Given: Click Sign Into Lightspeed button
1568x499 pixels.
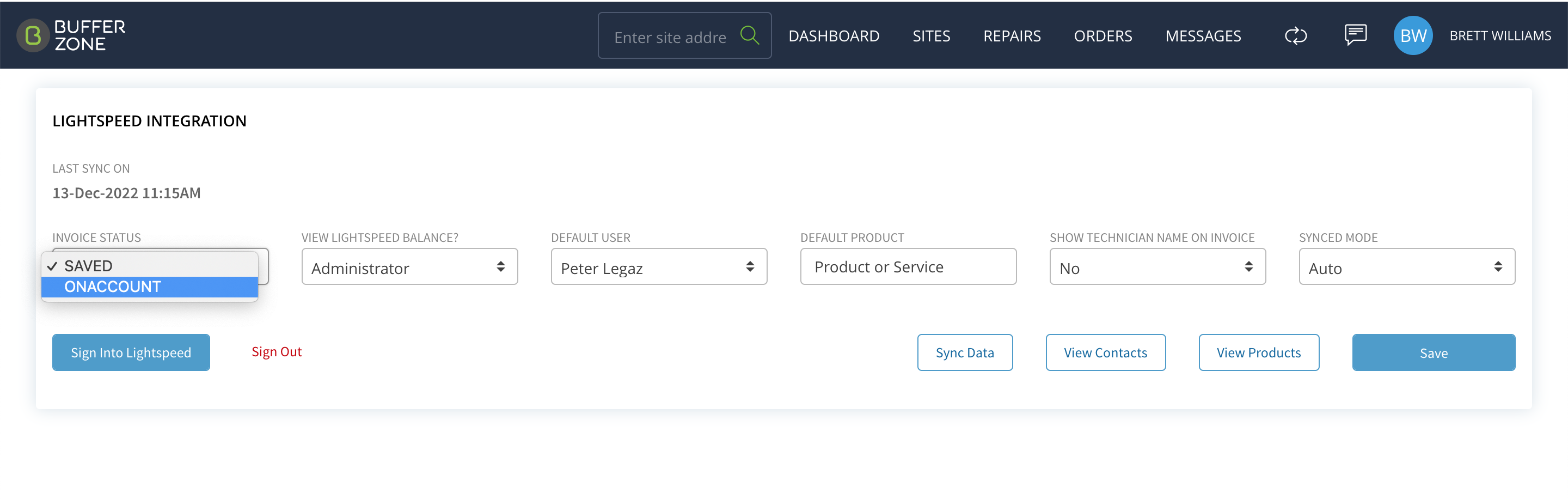Looking at the screenshot, I should coord(131,352).
